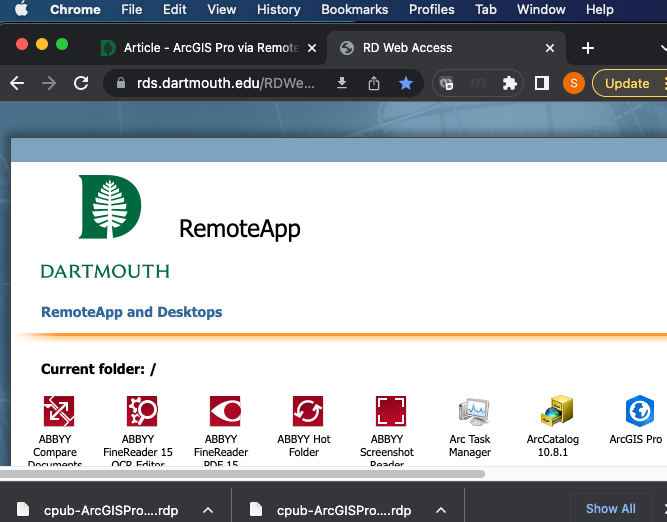Show all downloads
The height and width of the screenshot is (522, 667).
[610, 508]
